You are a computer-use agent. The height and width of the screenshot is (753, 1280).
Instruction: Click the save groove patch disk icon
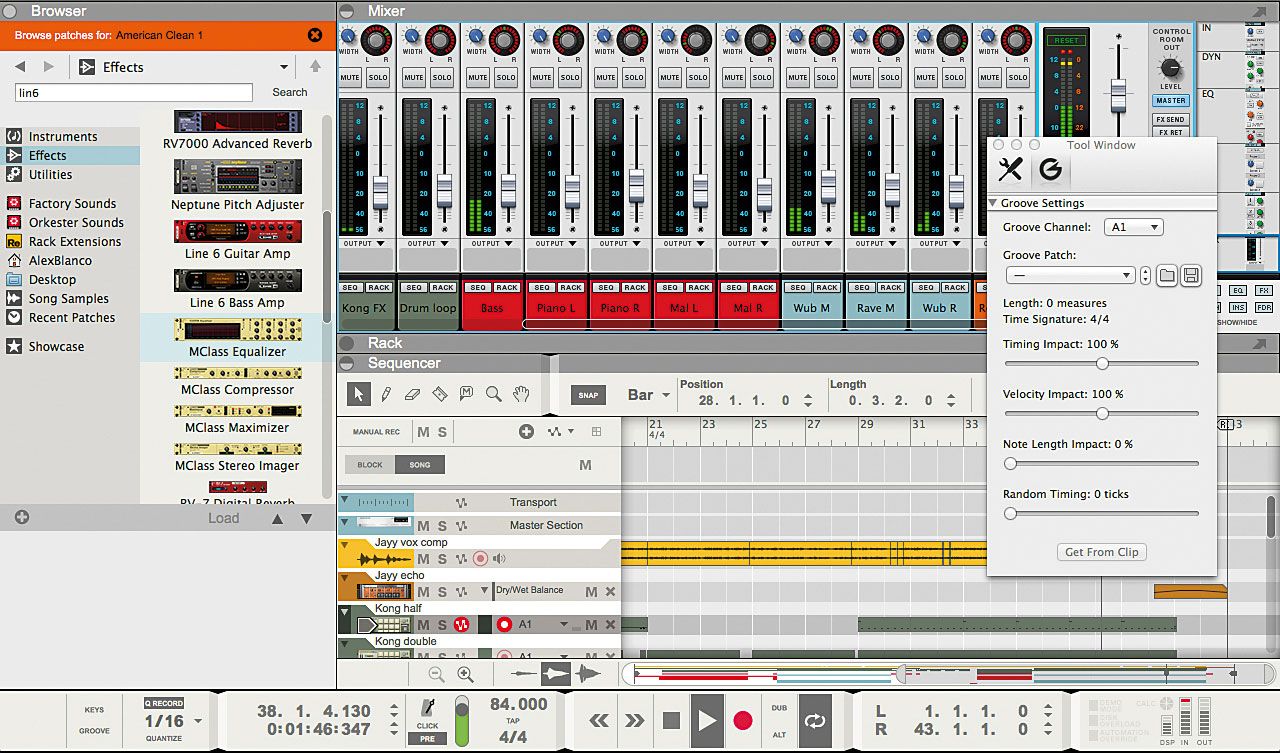tap(1190, 275)
